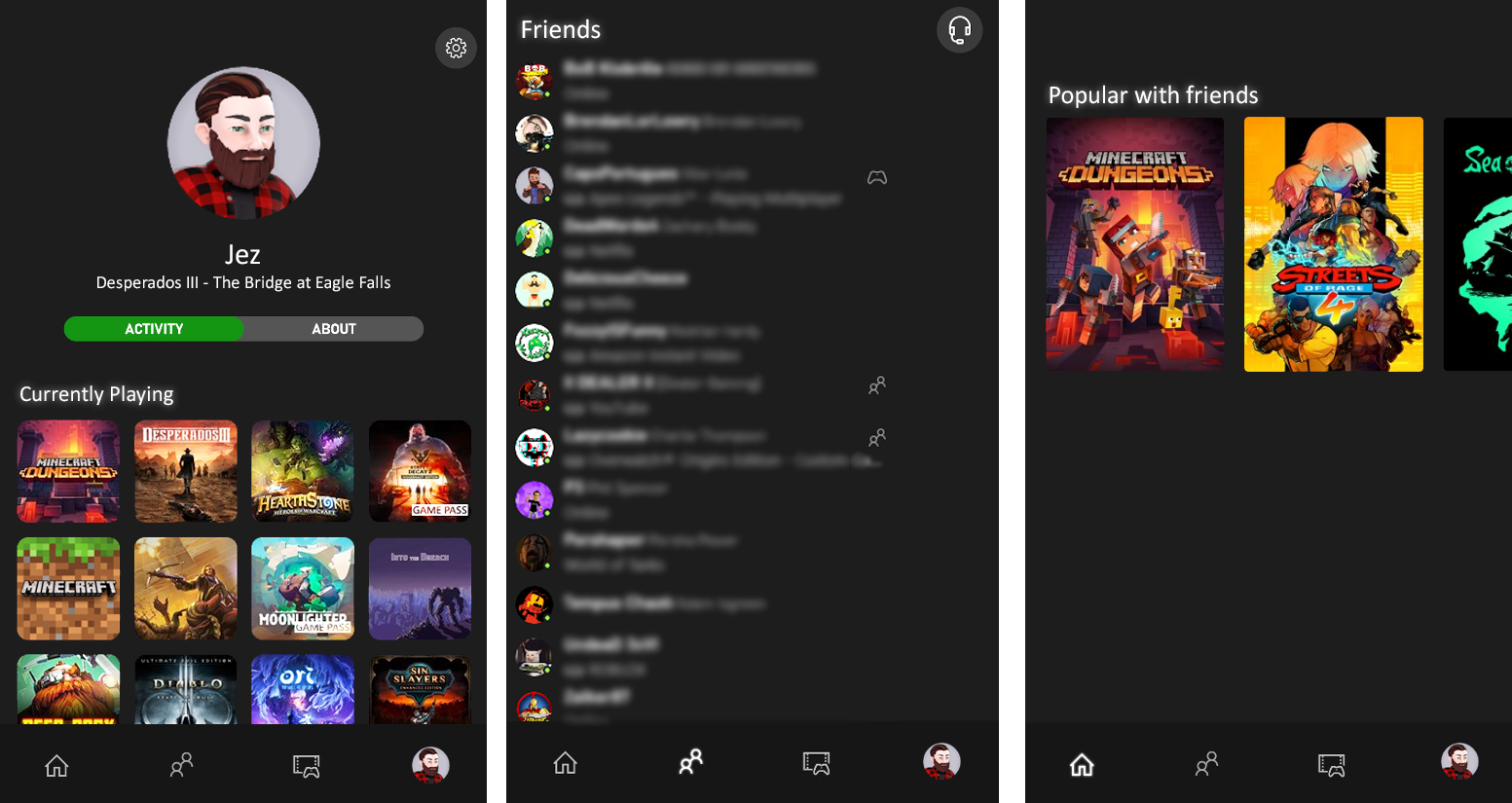Image resolution: width=1512 pixels, height=803 pixels.
Task: Open chat/library icon on Friends screen navbar
Action: tap(816, 762)
